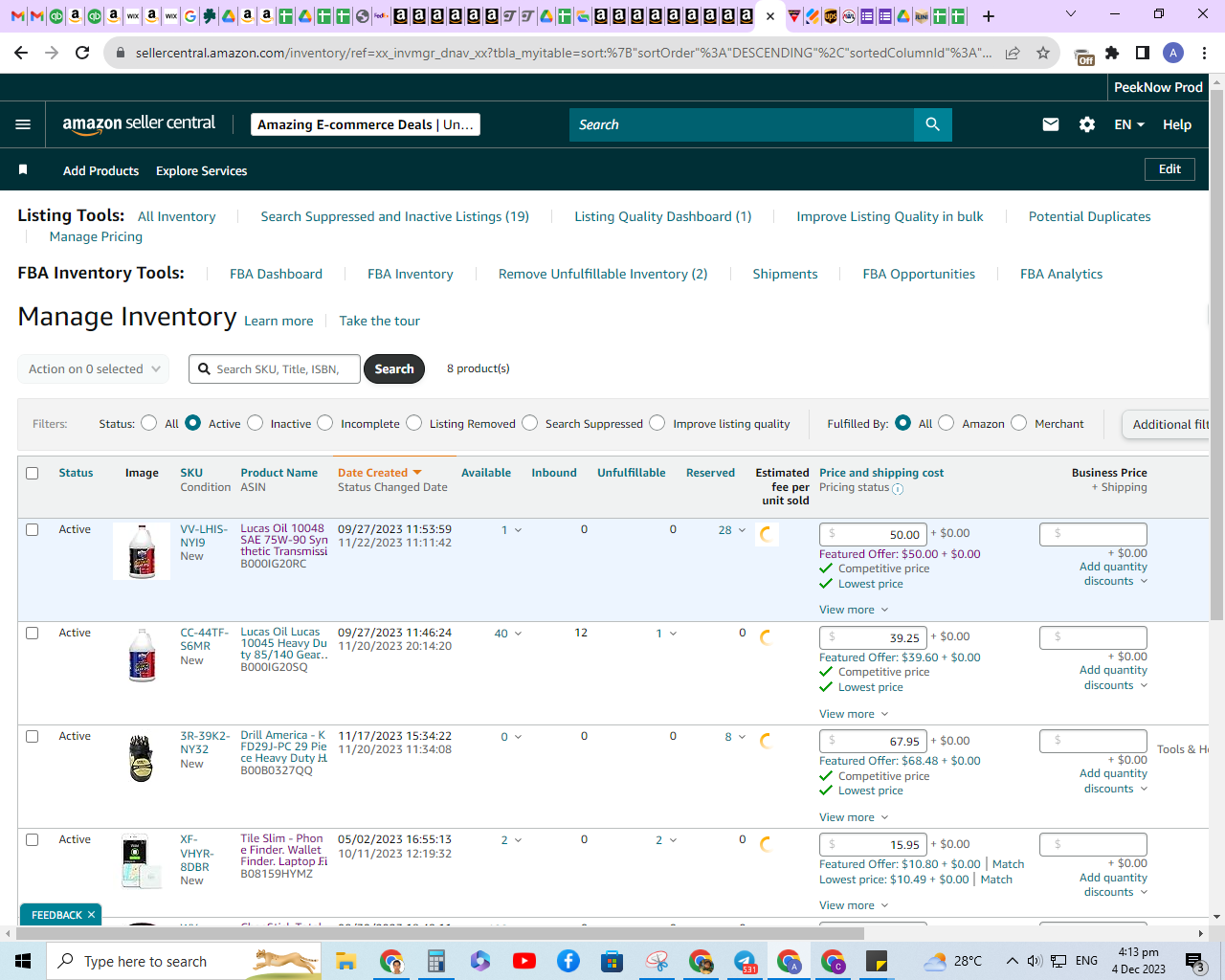Open the Tile Slim product name link
Screen dimensions: 1225x980
[x=283, y=850]
